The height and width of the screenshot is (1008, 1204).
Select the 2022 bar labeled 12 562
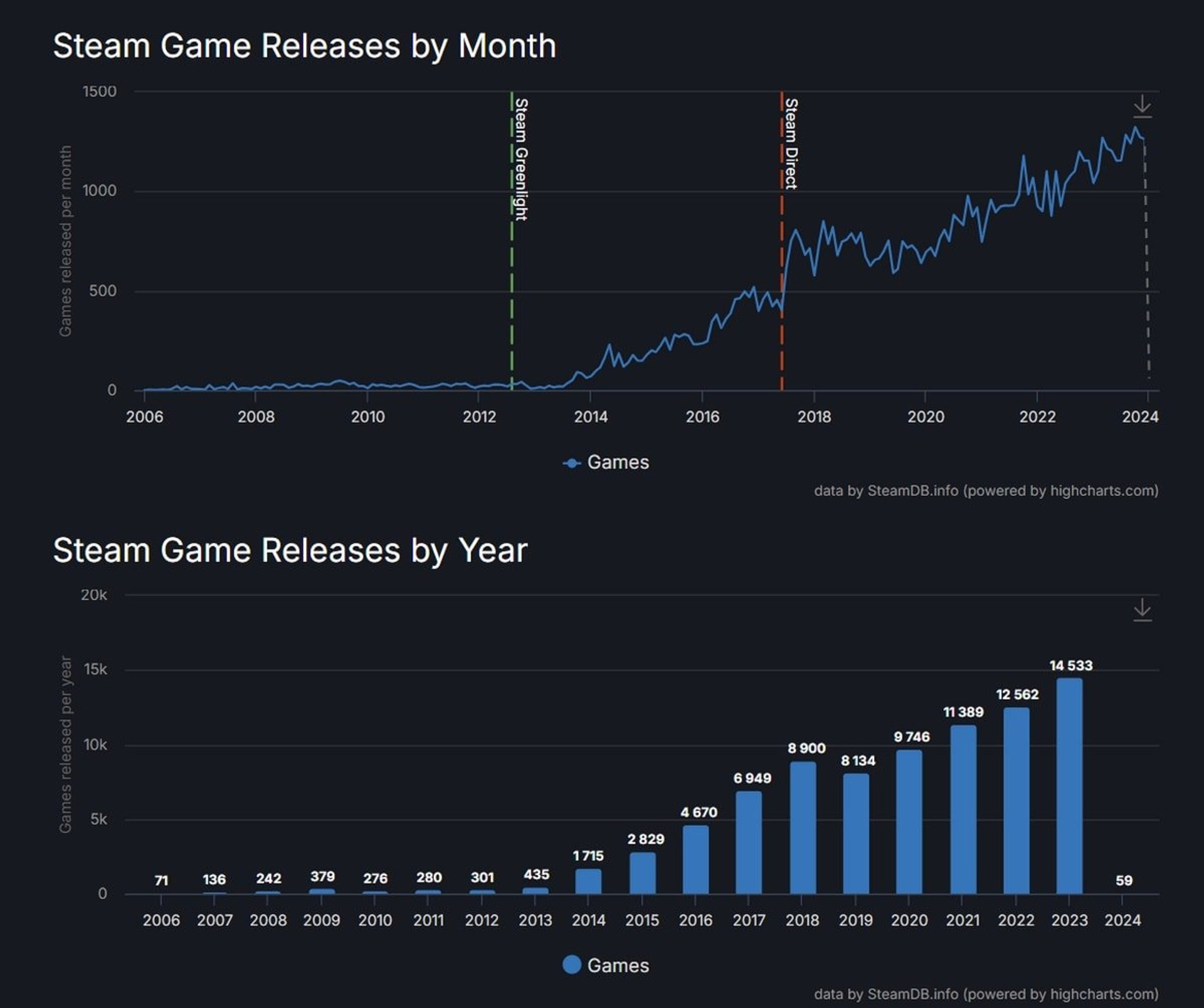[x=1016, y=801]
